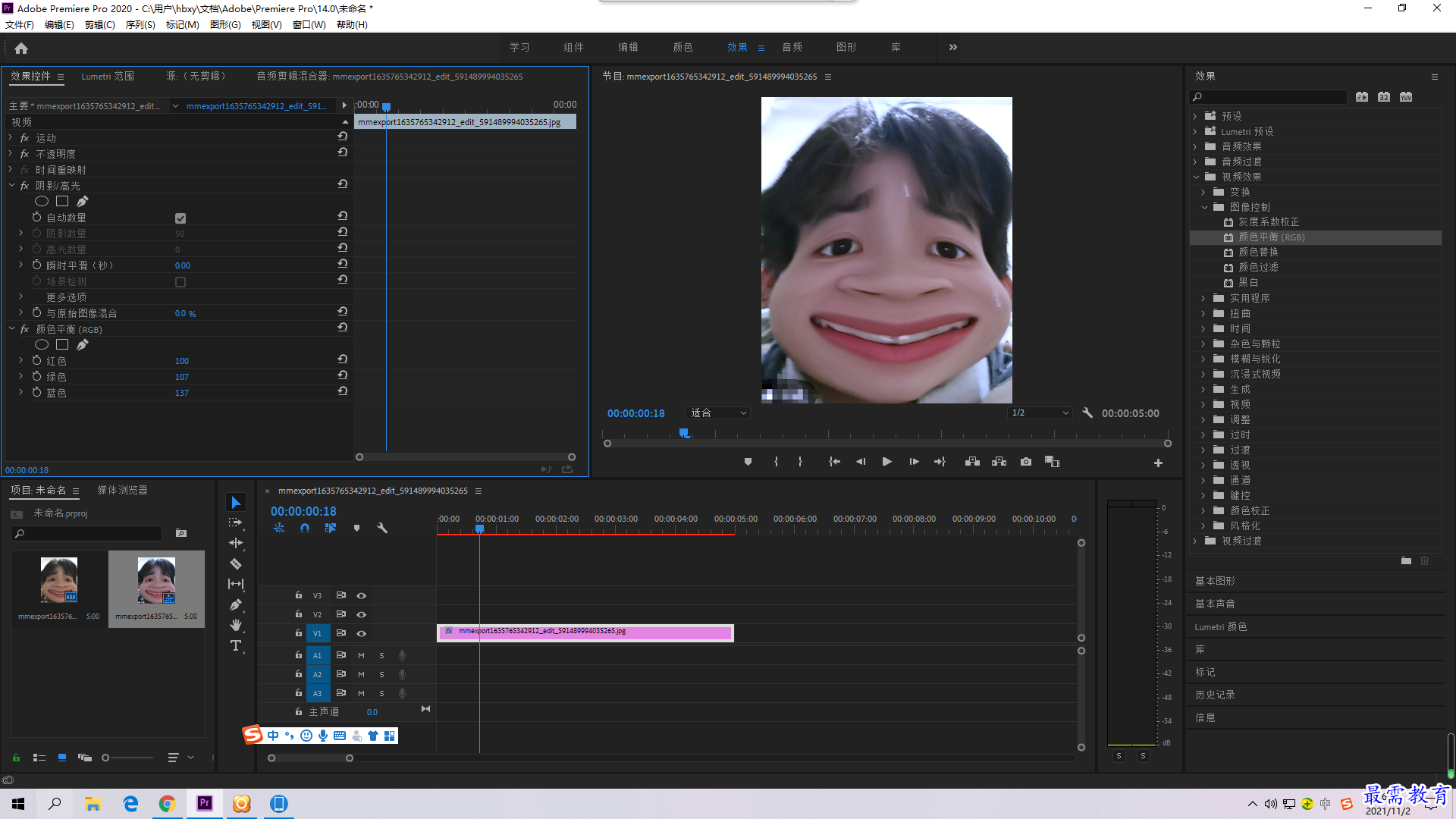This screenshot has width=1456, height=819.
Task: Toggle 自动数量 checkbox
Action: 180,218
